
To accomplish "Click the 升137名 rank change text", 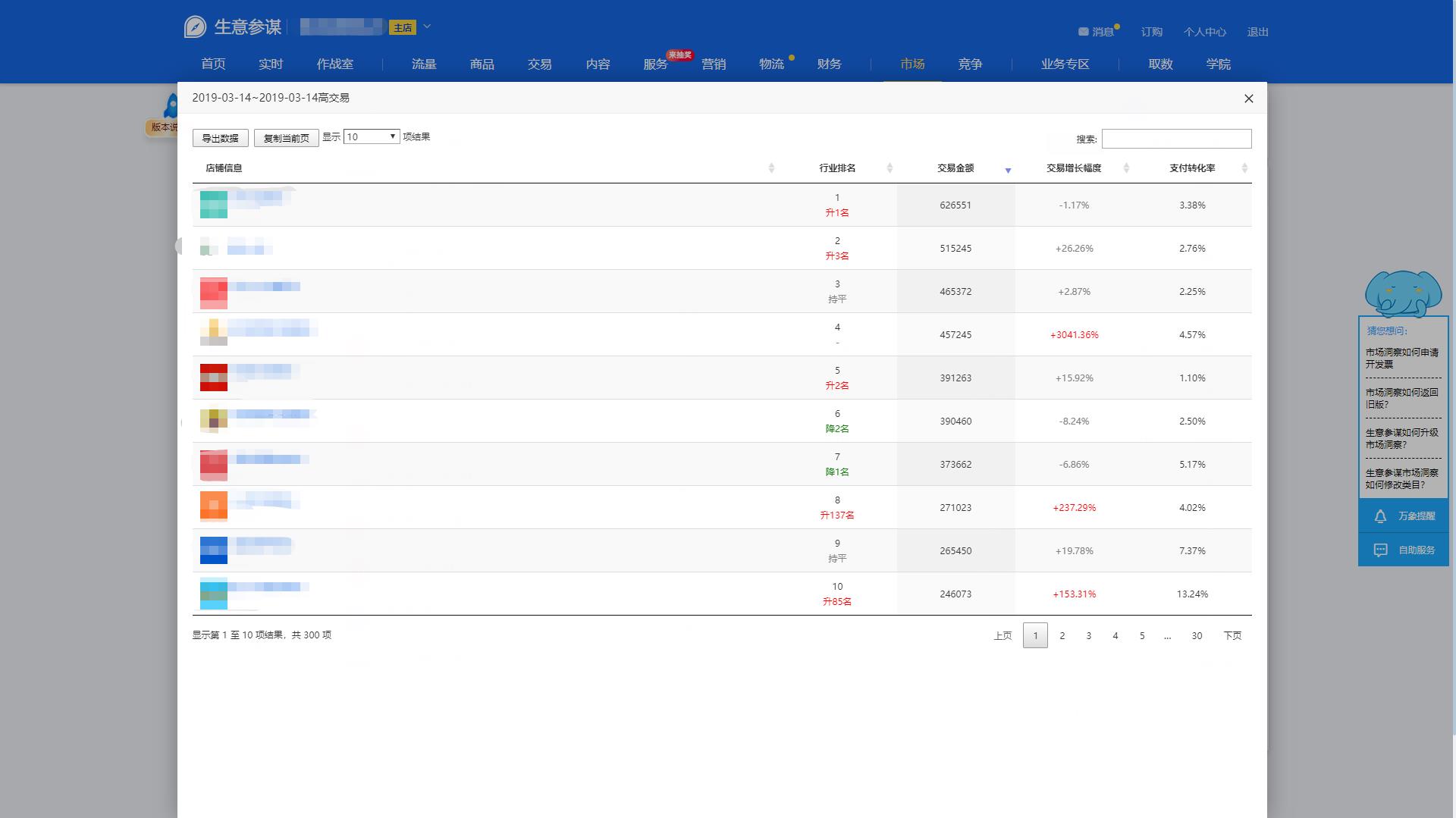I will point(837,515).
